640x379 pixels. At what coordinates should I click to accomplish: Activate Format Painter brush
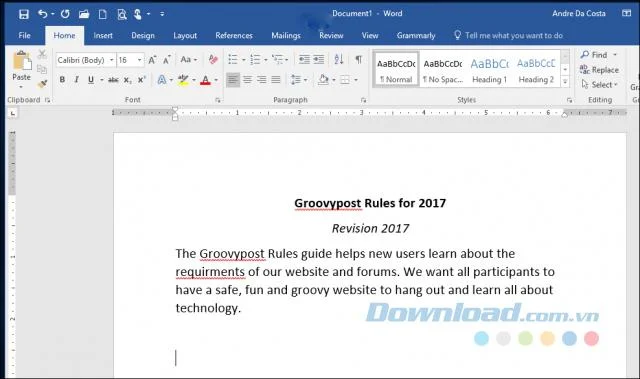point(42,84)
